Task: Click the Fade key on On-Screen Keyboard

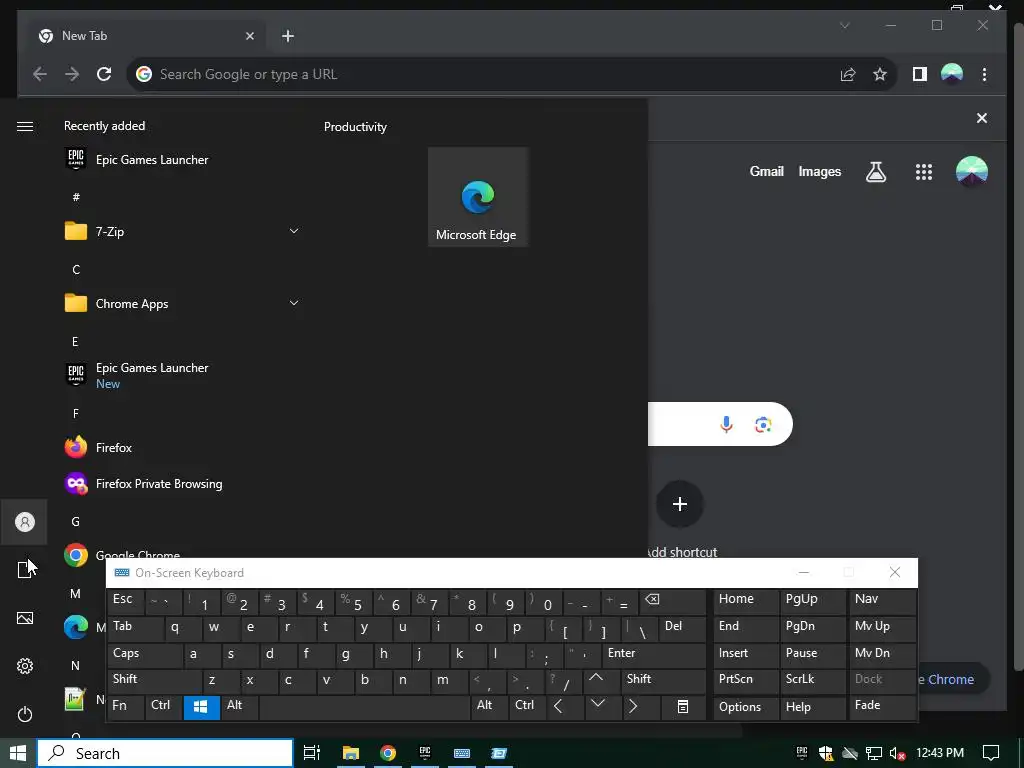Action: (x=882, y=707)
